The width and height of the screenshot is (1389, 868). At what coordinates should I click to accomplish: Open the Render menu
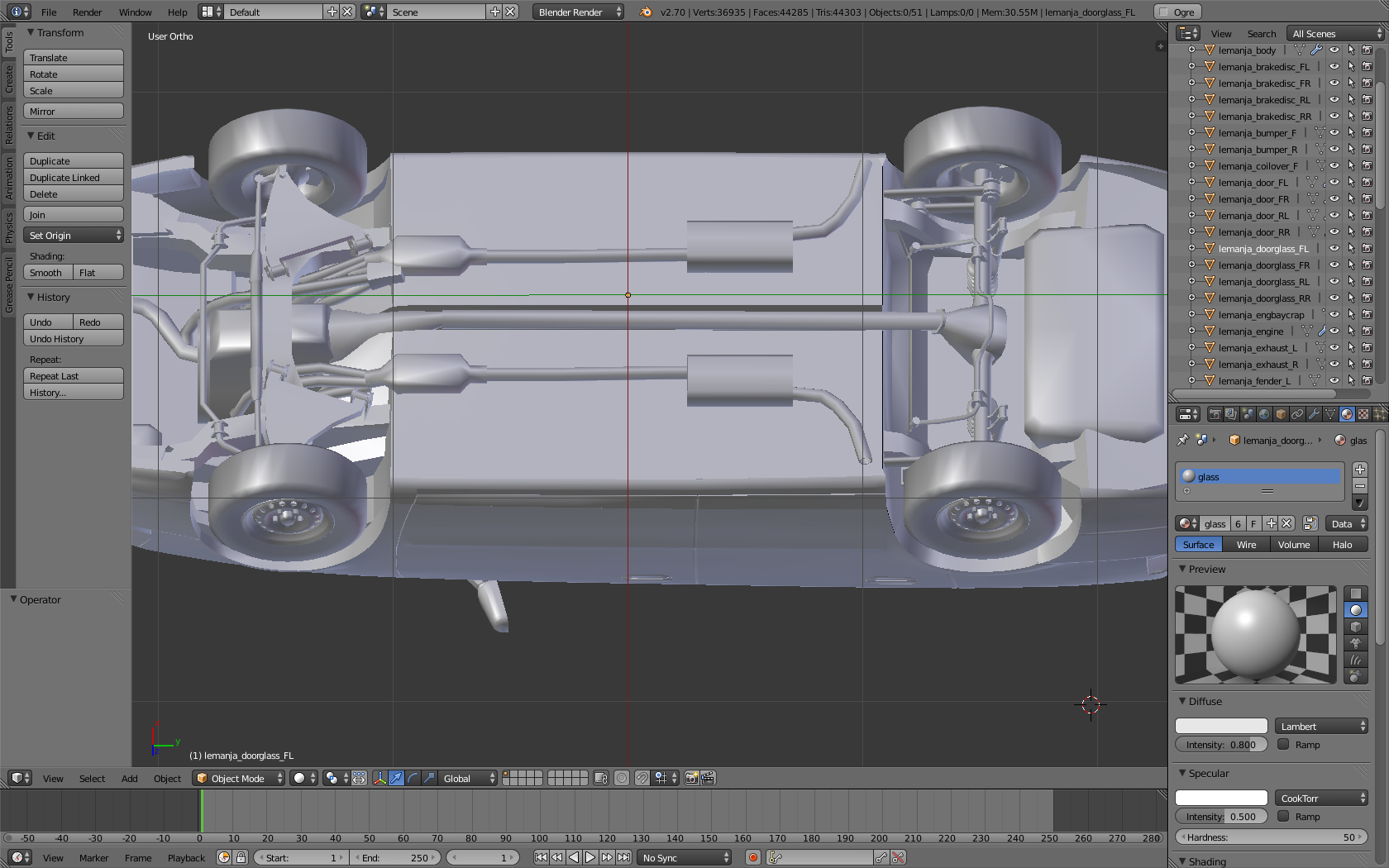tap(87, 12)
